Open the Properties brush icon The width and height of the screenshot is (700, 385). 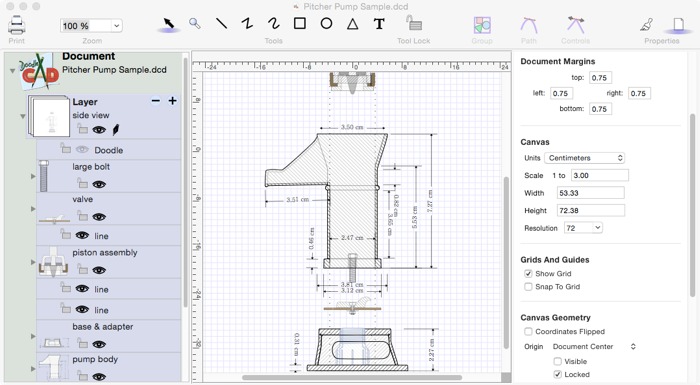tap(646, 25)
